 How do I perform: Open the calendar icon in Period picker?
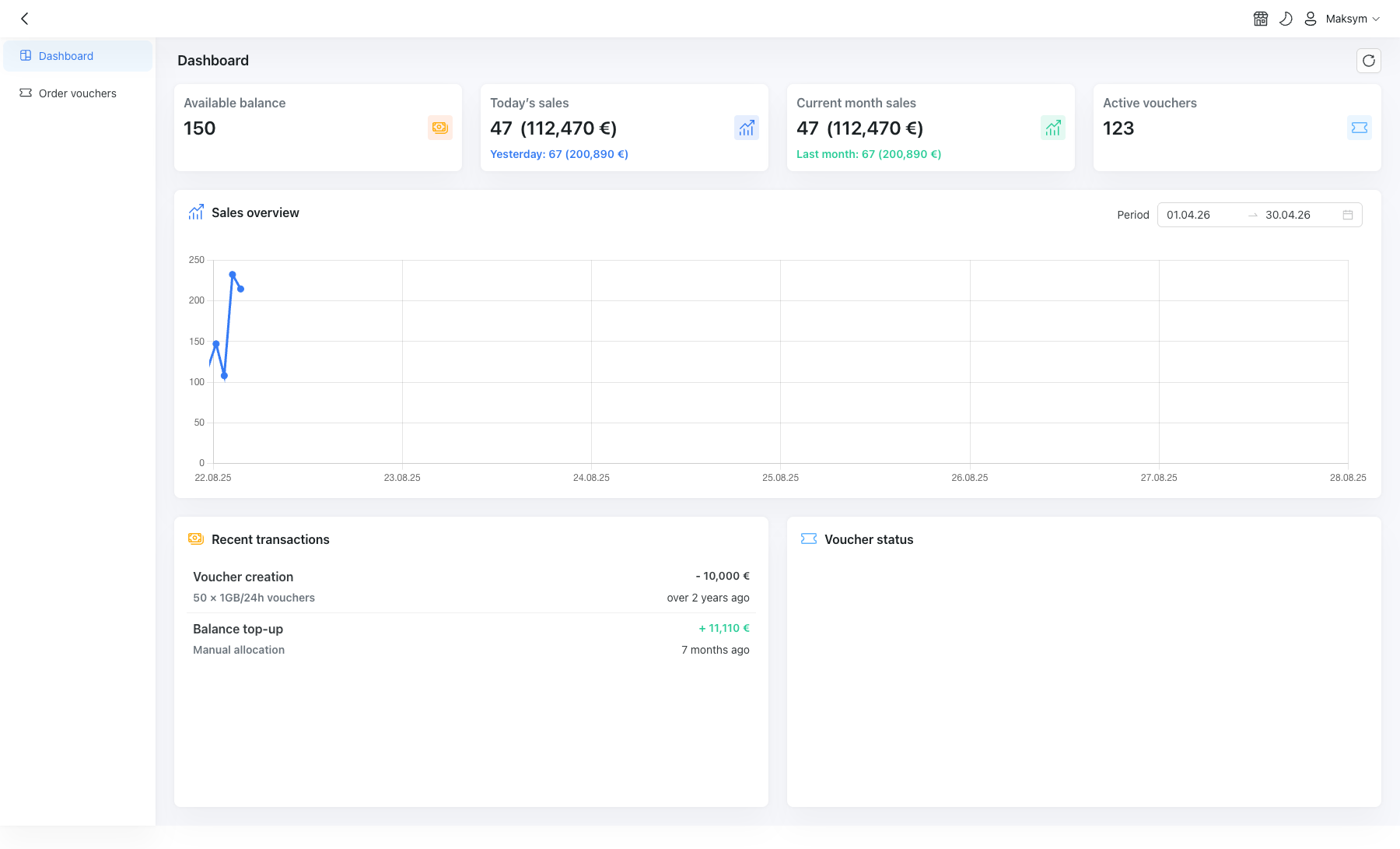[x=1348, y=215]
